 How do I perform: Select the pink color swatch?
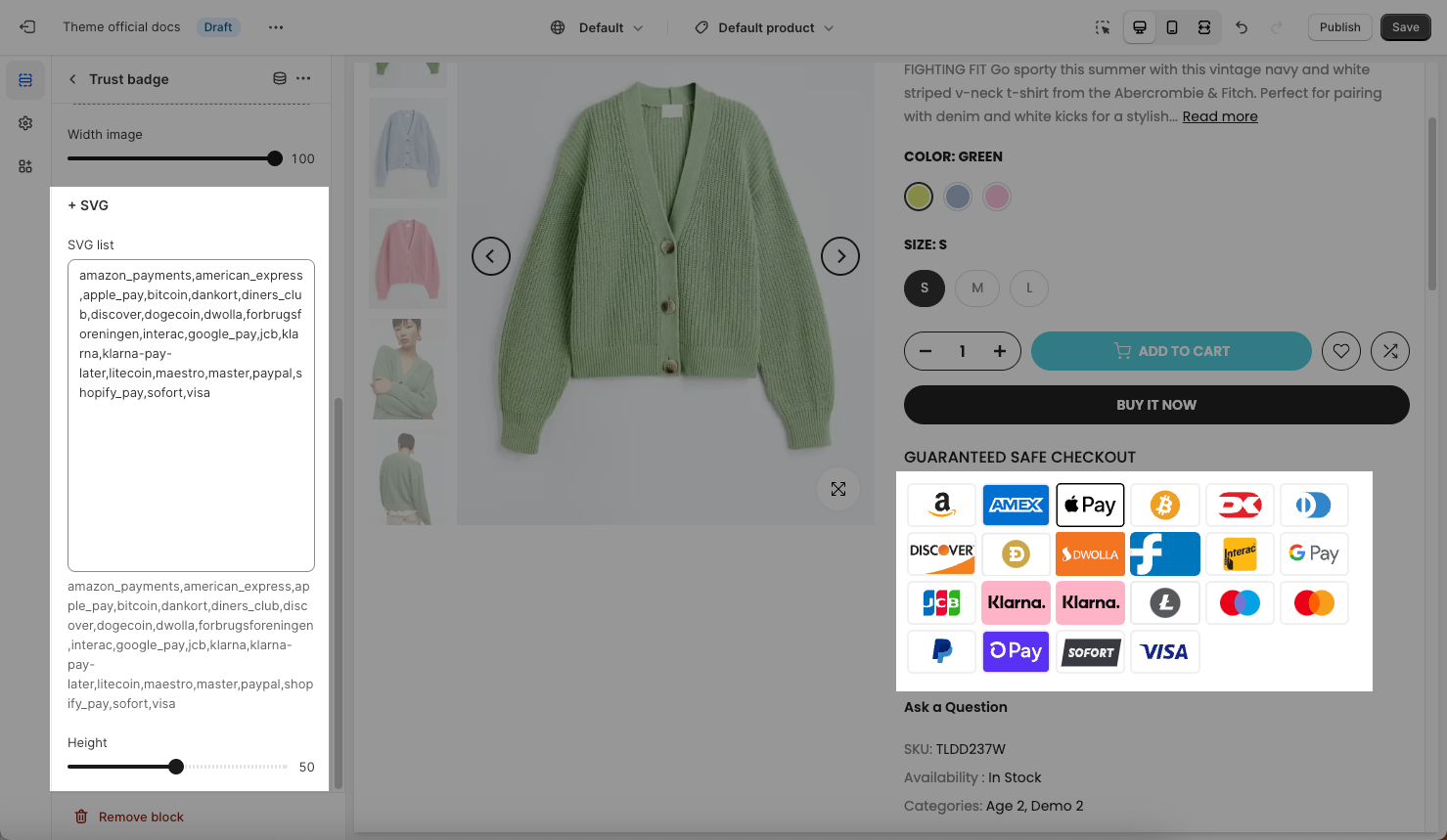click(x=997, y=197)
